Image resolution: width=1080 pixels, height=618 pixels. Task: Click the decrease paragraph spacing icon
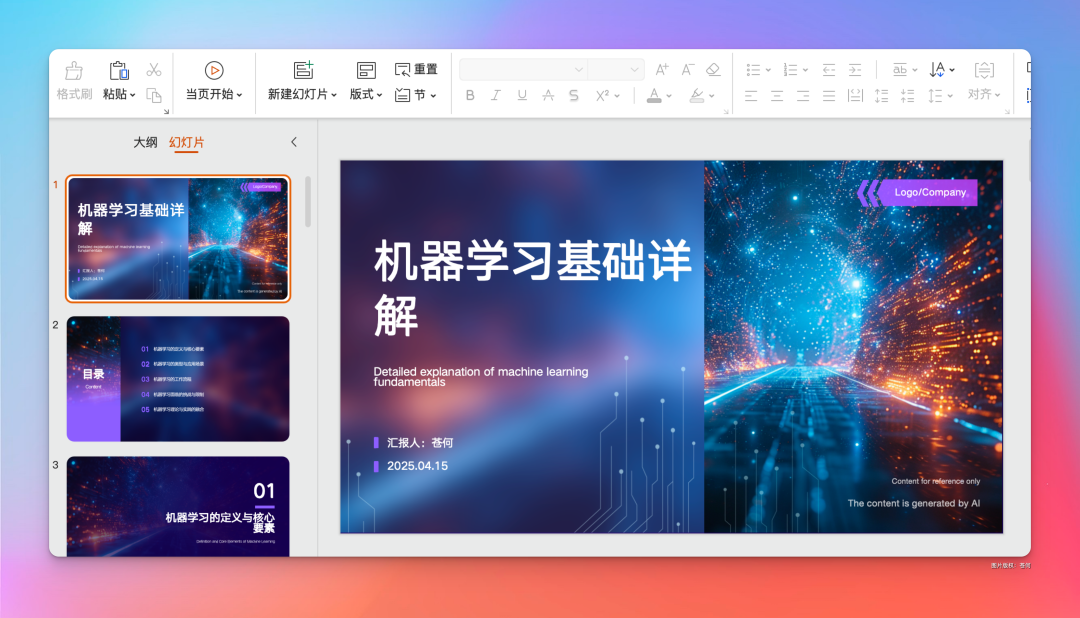907,96
